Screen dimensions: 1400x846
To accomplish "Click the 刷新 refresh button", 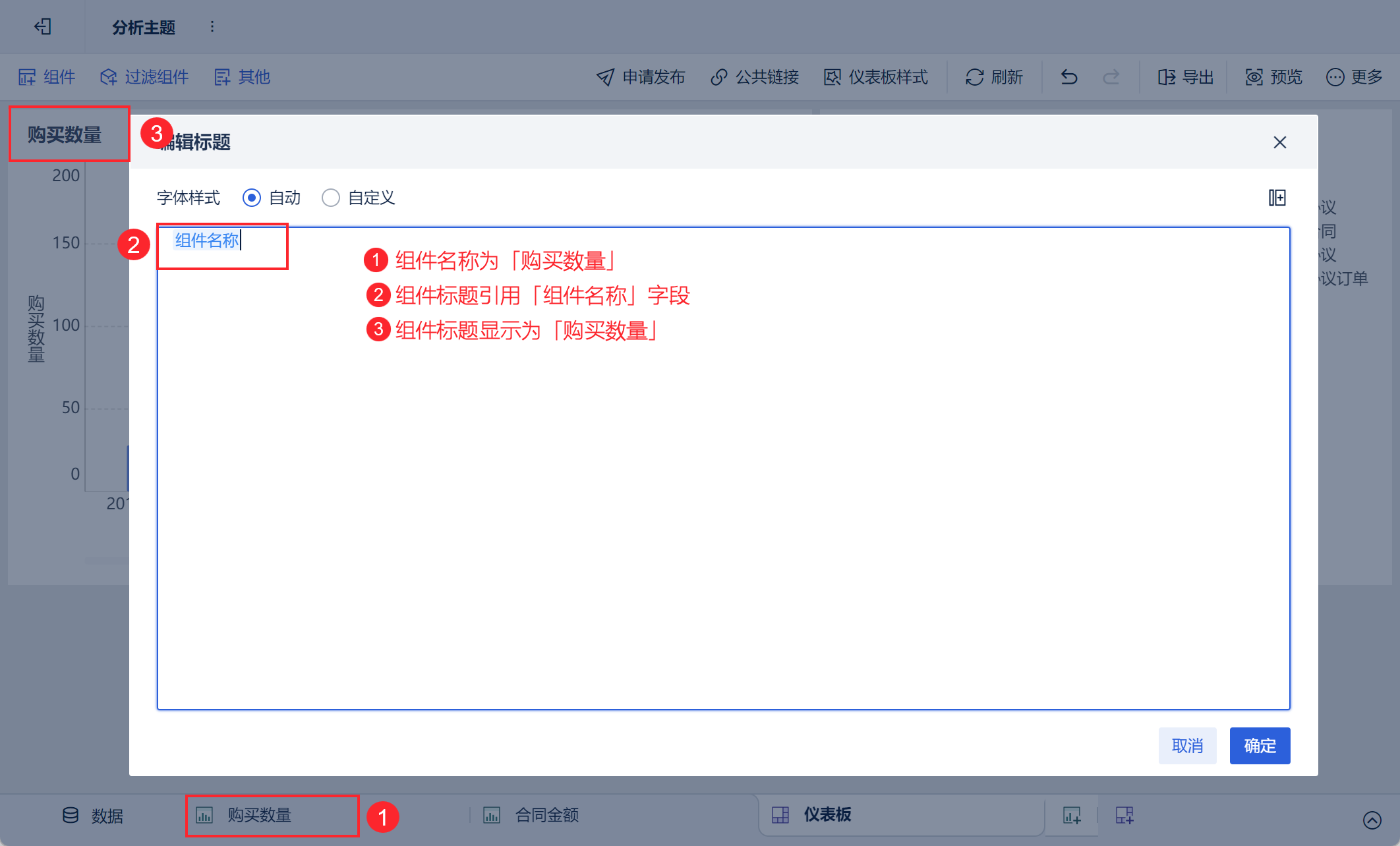I will click(x=994, y=77).
